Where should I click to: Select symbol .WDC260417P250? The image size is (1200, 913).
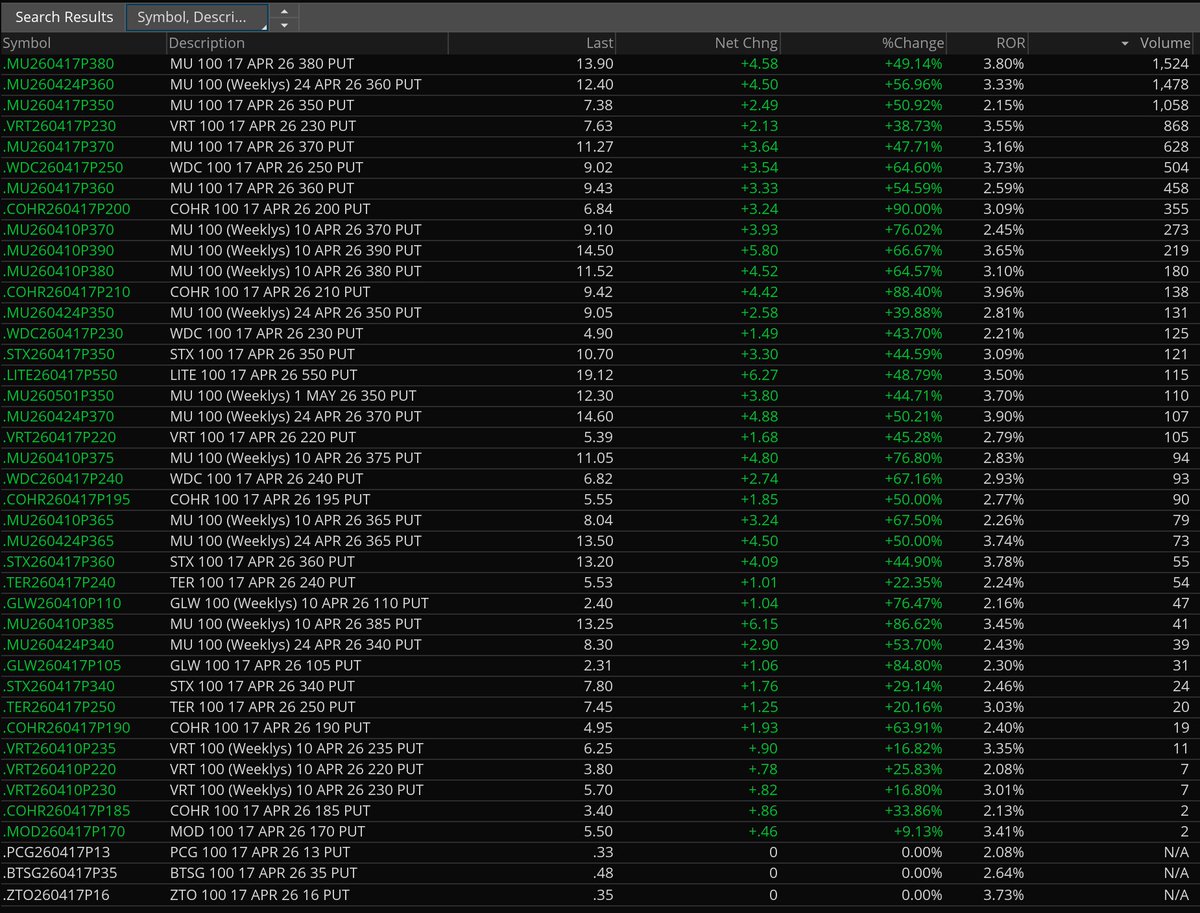click(x=63, y=167)
